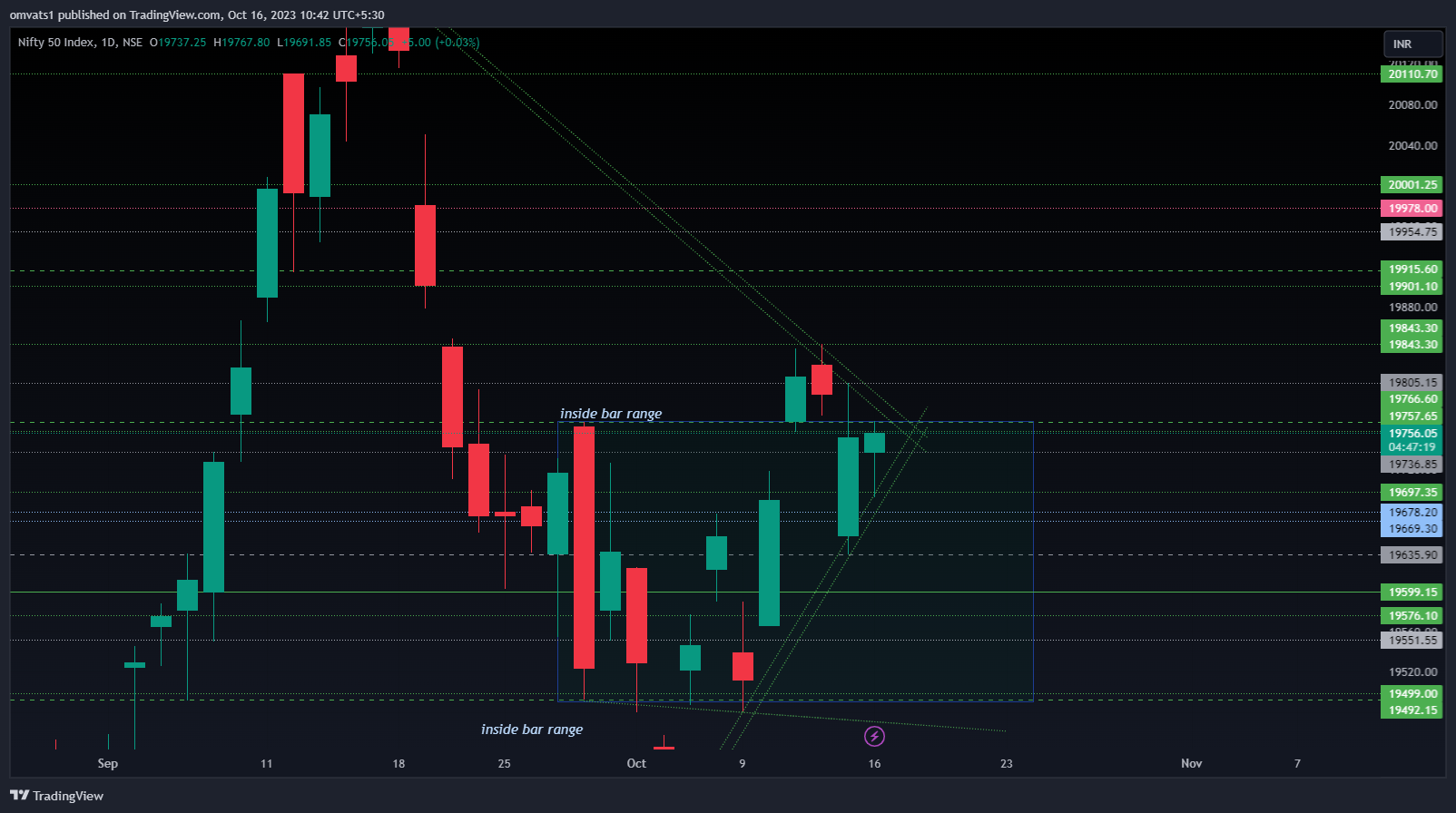
Task: Click the 19576.10 price label
Action: click(x=1412, y=616)
